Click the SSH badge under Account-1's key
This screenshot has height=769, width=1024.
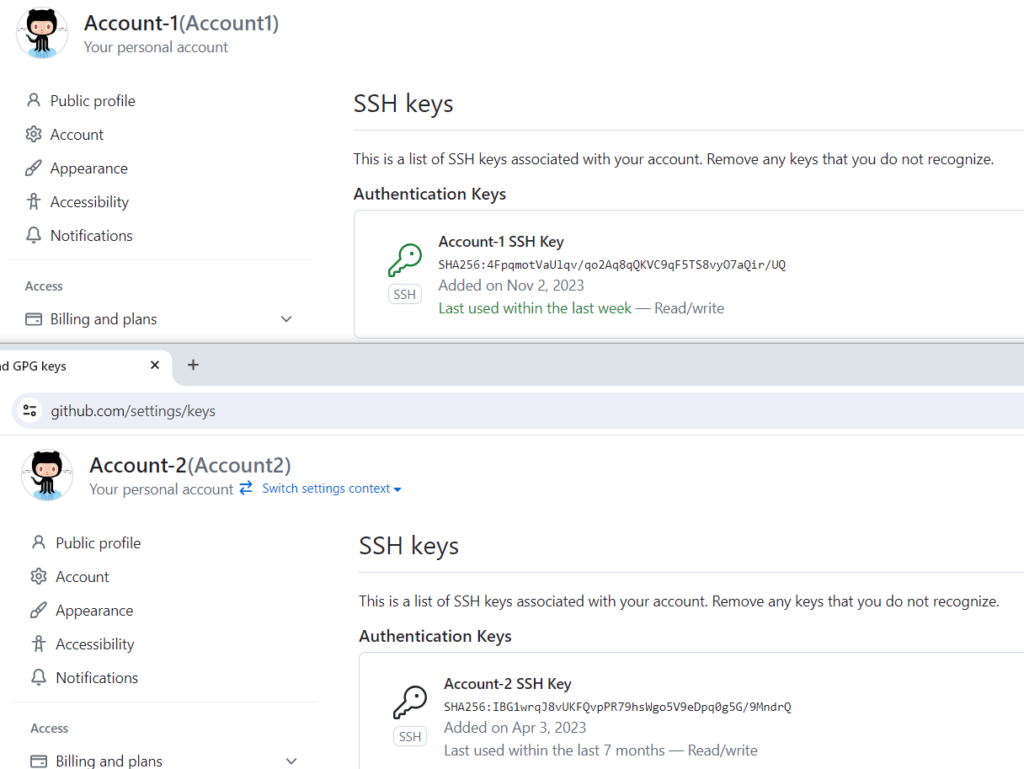point(404,294)
